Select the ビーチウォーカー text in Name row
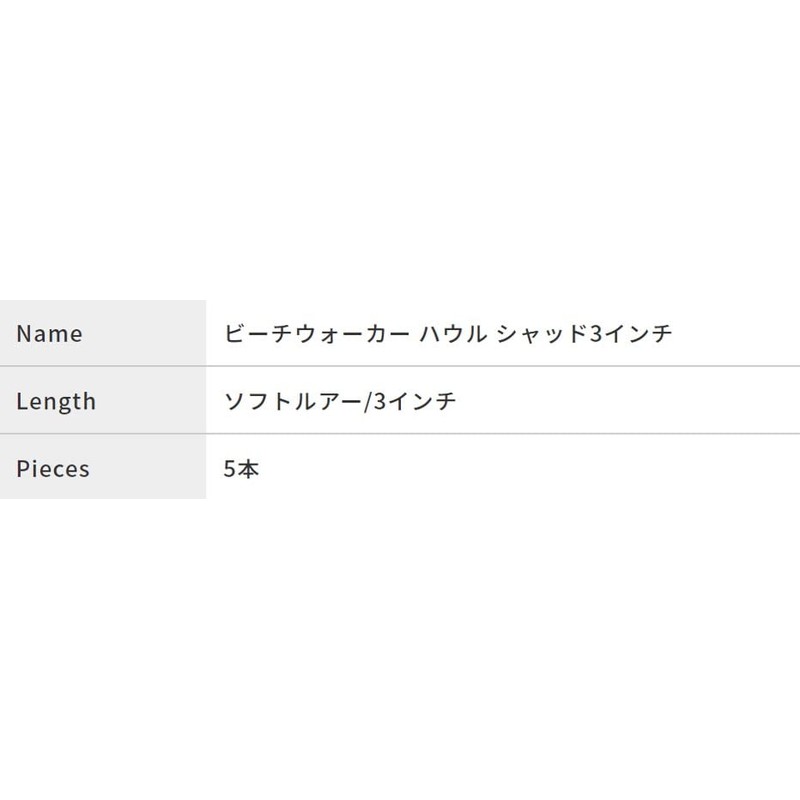Screen dimensions: 800x800 317,334
